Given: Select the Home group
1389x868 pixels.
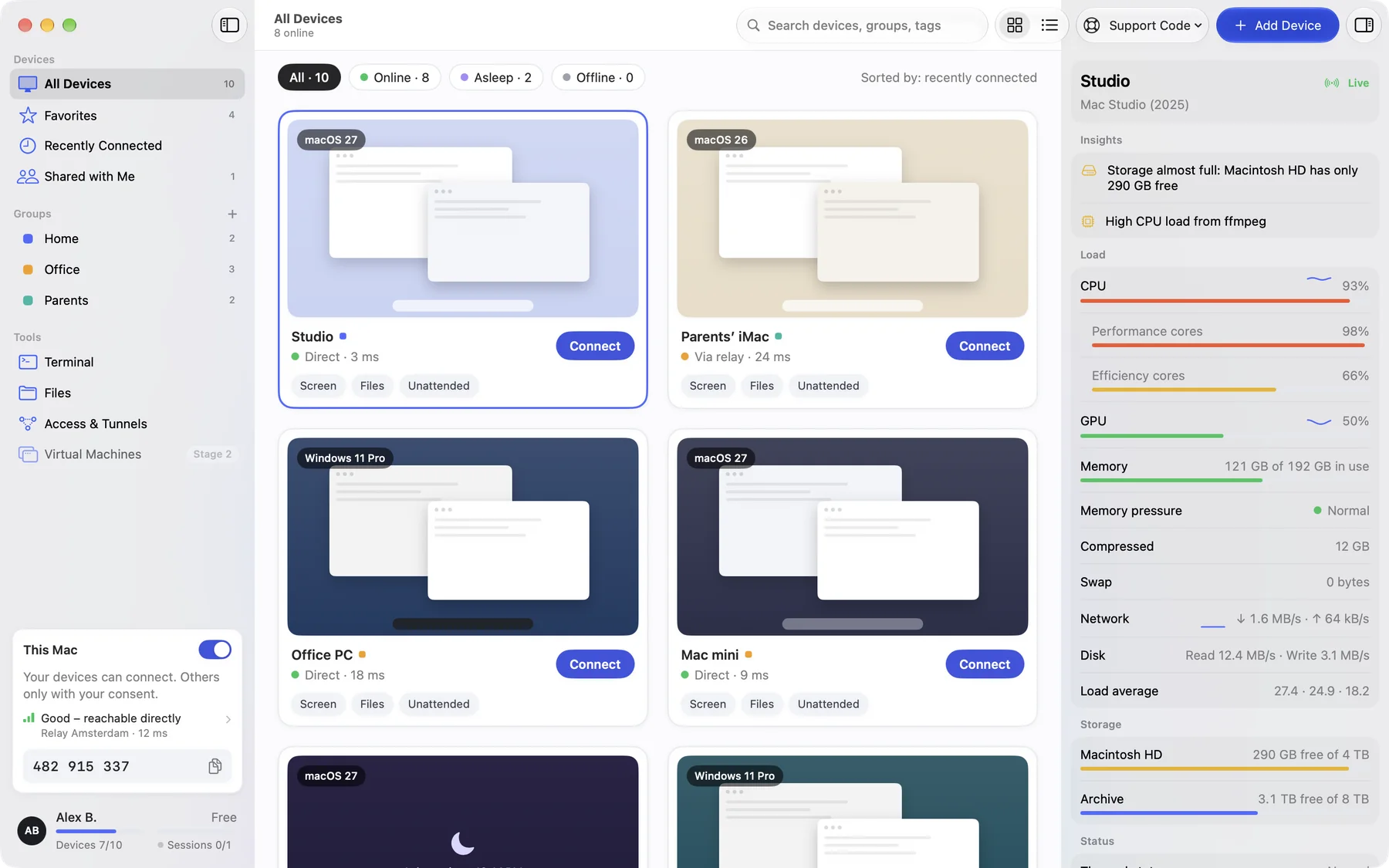Looking at the screenshot, I should 127,238.
